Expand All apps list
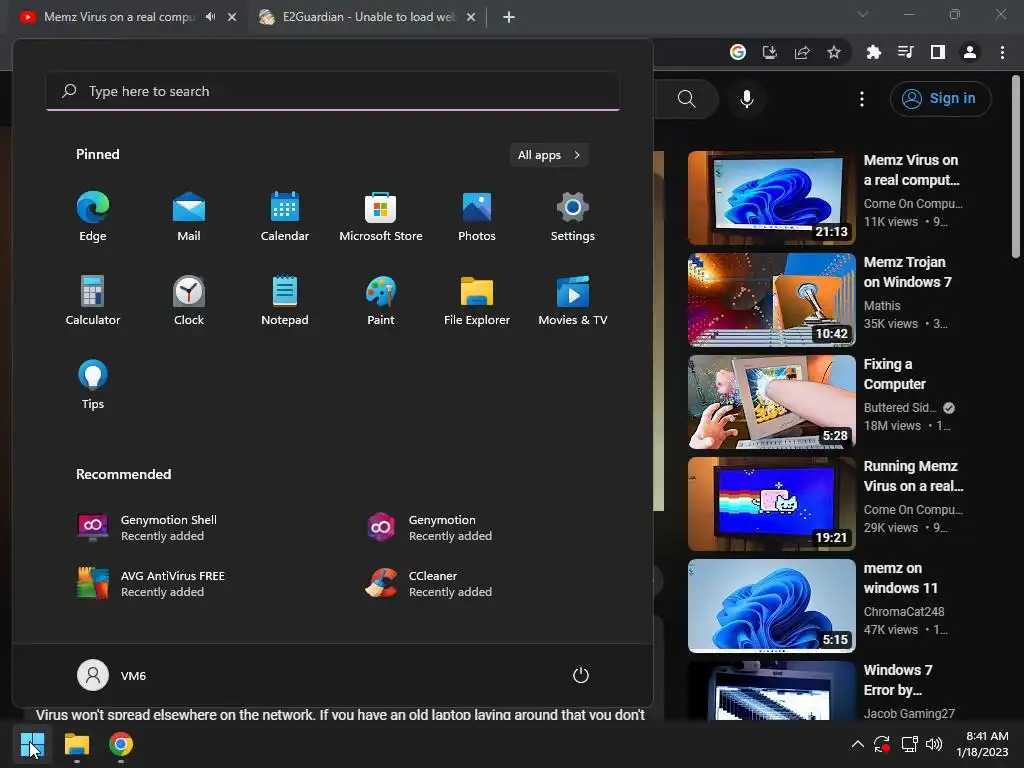This screenshot has width=1024, height=768. [549, 155]
